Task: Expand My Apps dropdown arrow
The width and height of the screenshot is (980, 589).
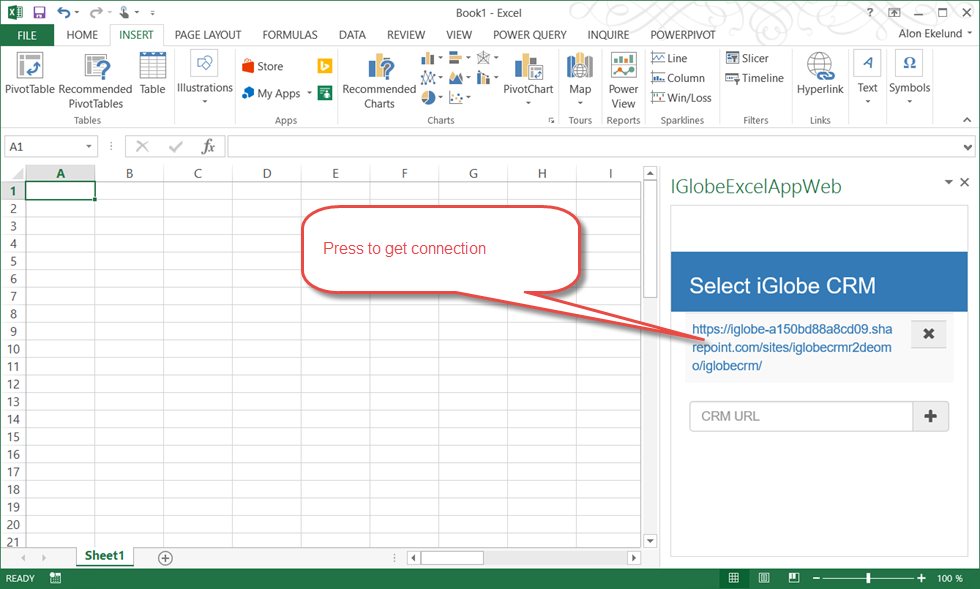Action: point(309,93)
